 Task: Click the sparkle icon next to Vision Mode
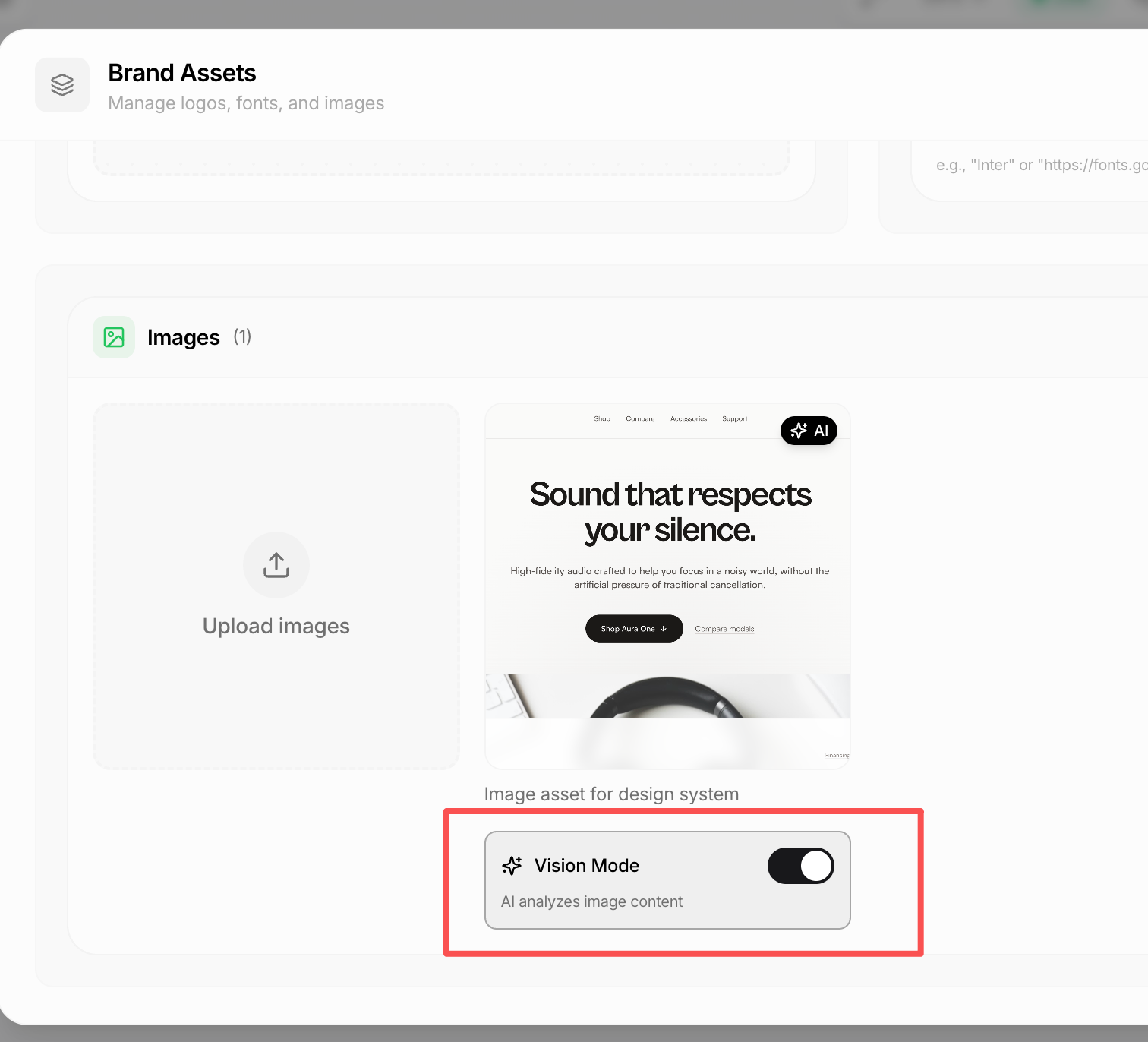(512, 865)
